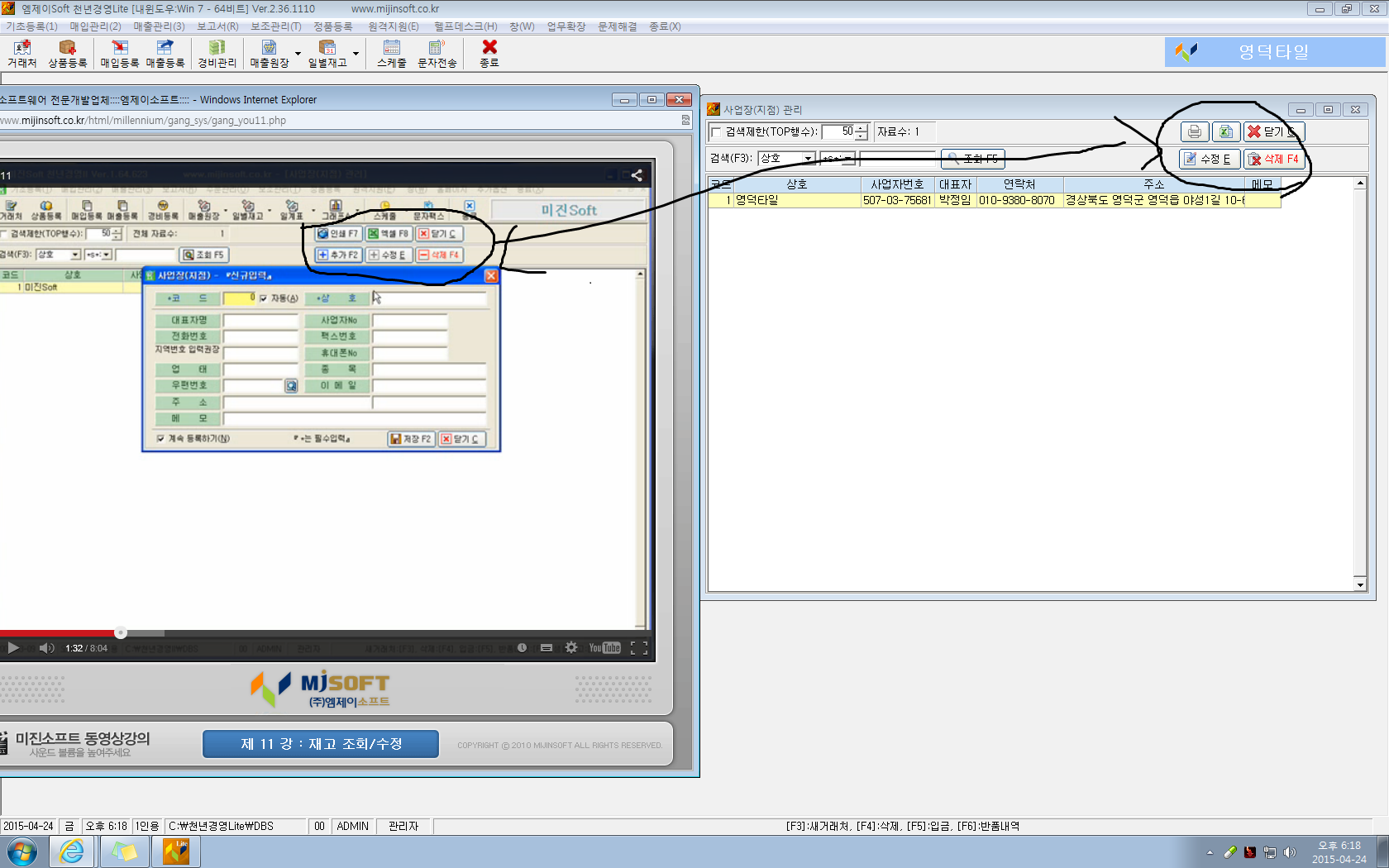The width and height of the screenshot is (1389, 868).
Task: Click the 상호 column header
Action: (x=797, y=184)
